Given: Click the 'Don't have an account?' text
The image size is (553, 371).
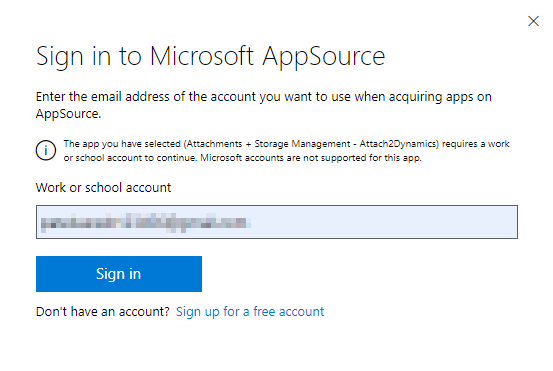Looking at the screenshot, I should coord(103,312).
